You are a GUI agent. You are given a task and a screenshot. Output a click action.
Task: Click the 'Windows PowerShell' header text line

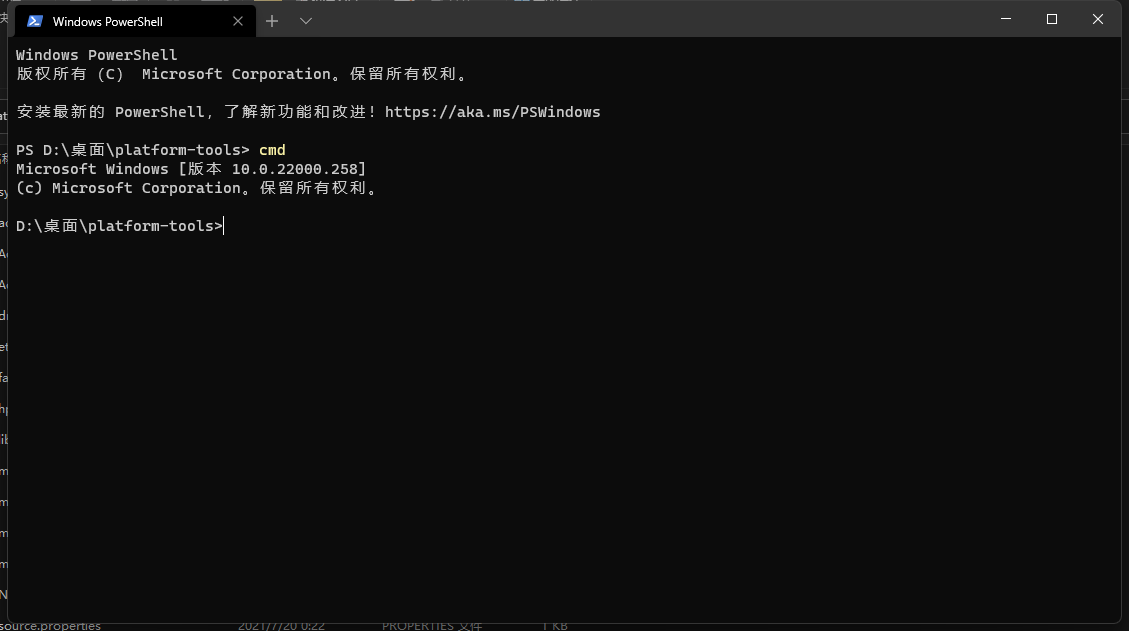click(96, 55)
